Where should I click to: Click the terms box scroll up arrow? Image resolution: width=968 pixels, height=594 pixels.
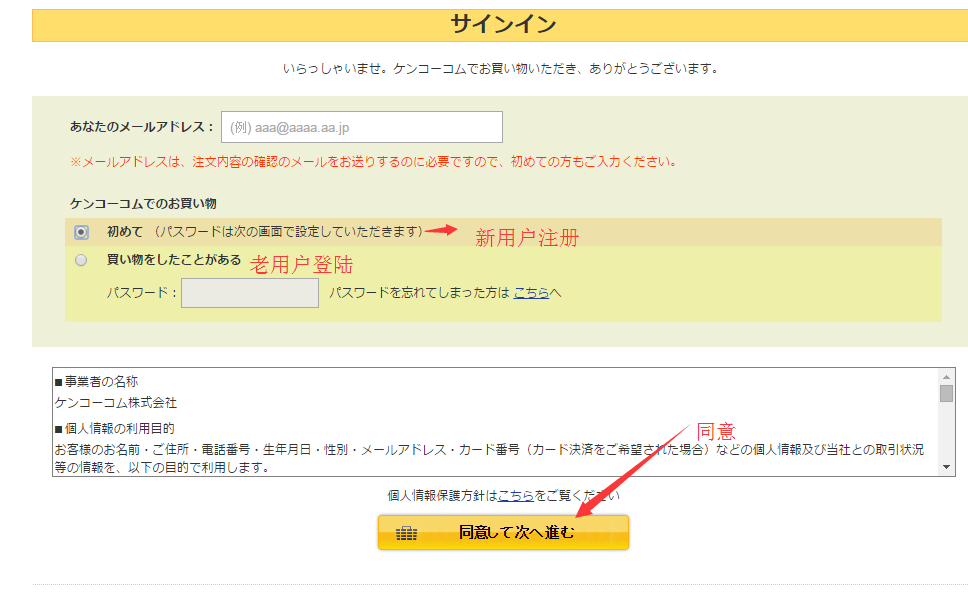pyautogui.click(x=946, y=375)
